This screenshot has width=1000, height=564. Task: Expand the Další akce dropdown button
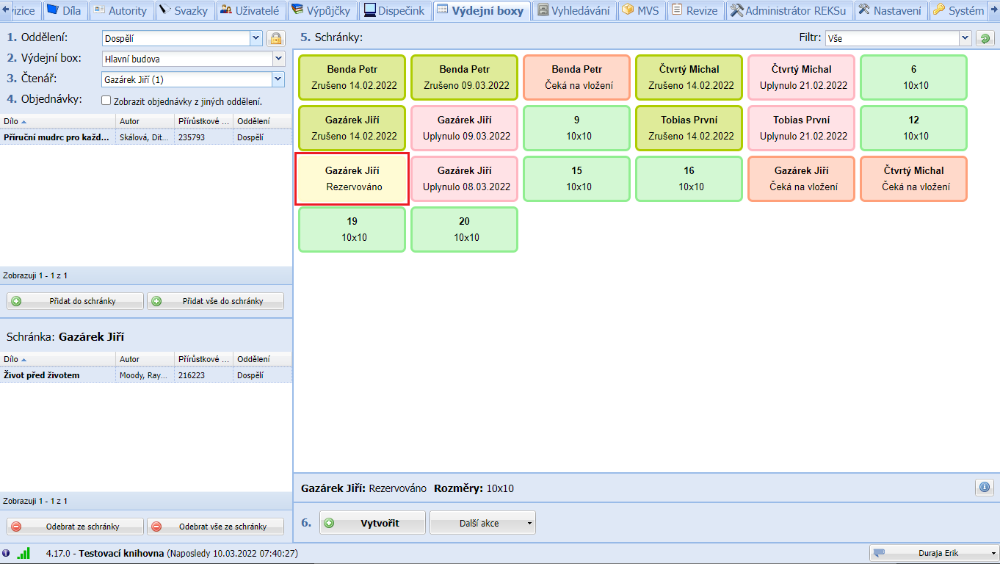pos(482,523)
